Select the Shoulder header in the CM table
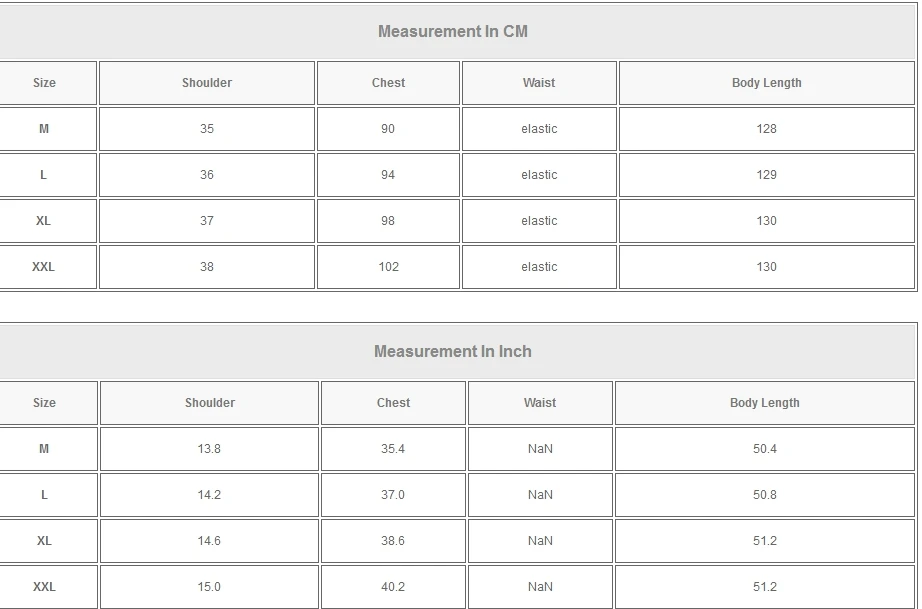Image resolution: width=922 pixels, height=609 pixels. (x=207, y=83)
